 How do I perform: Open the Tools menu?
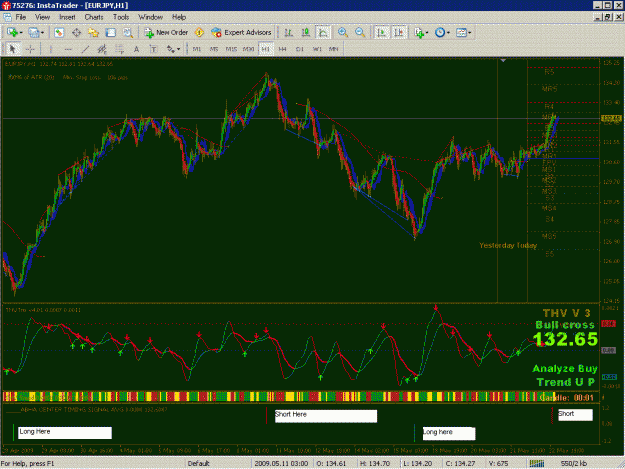121,17
